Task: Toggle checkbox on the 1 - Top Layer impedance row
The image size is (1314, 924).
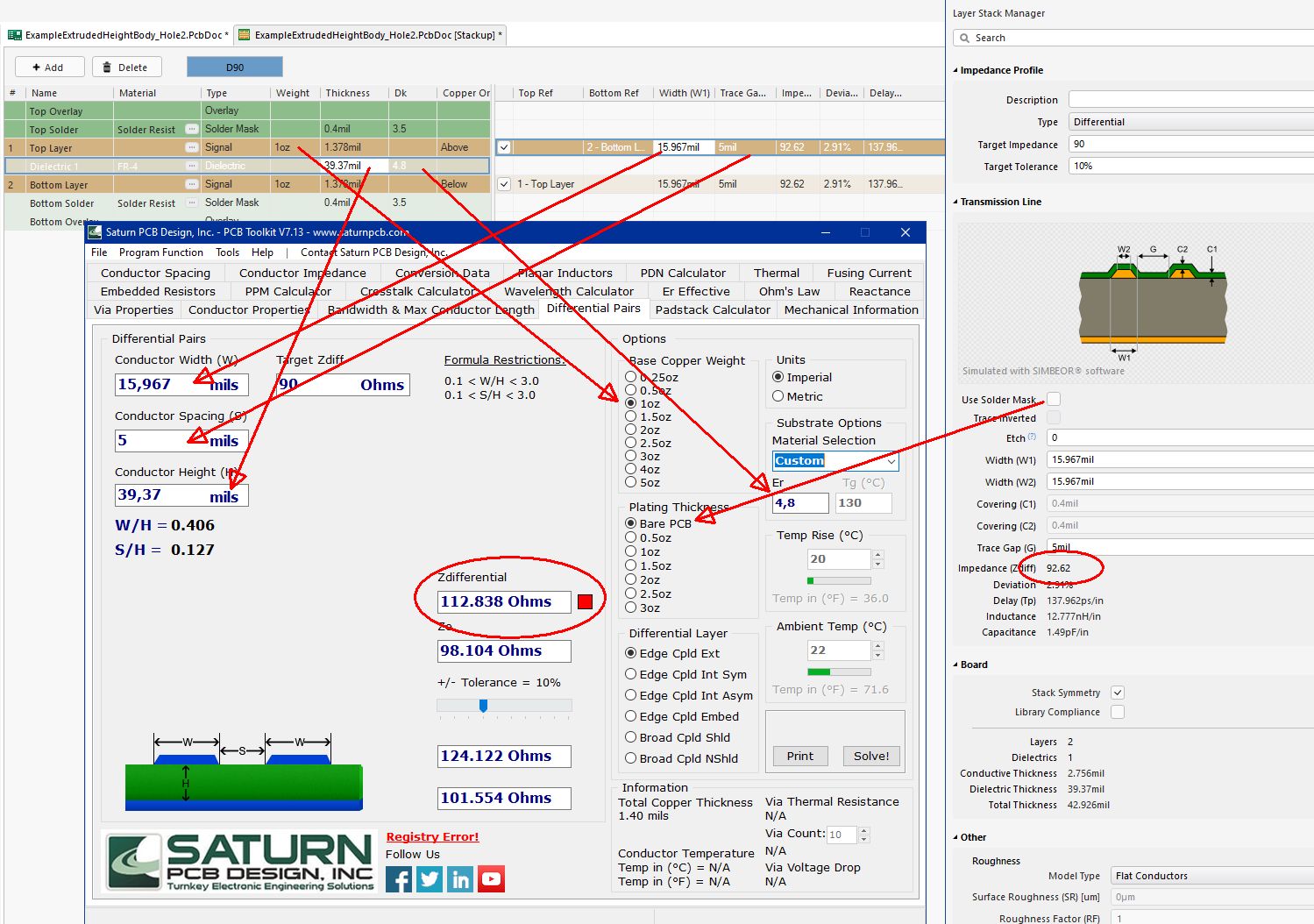Action: [x=504, y=184]
